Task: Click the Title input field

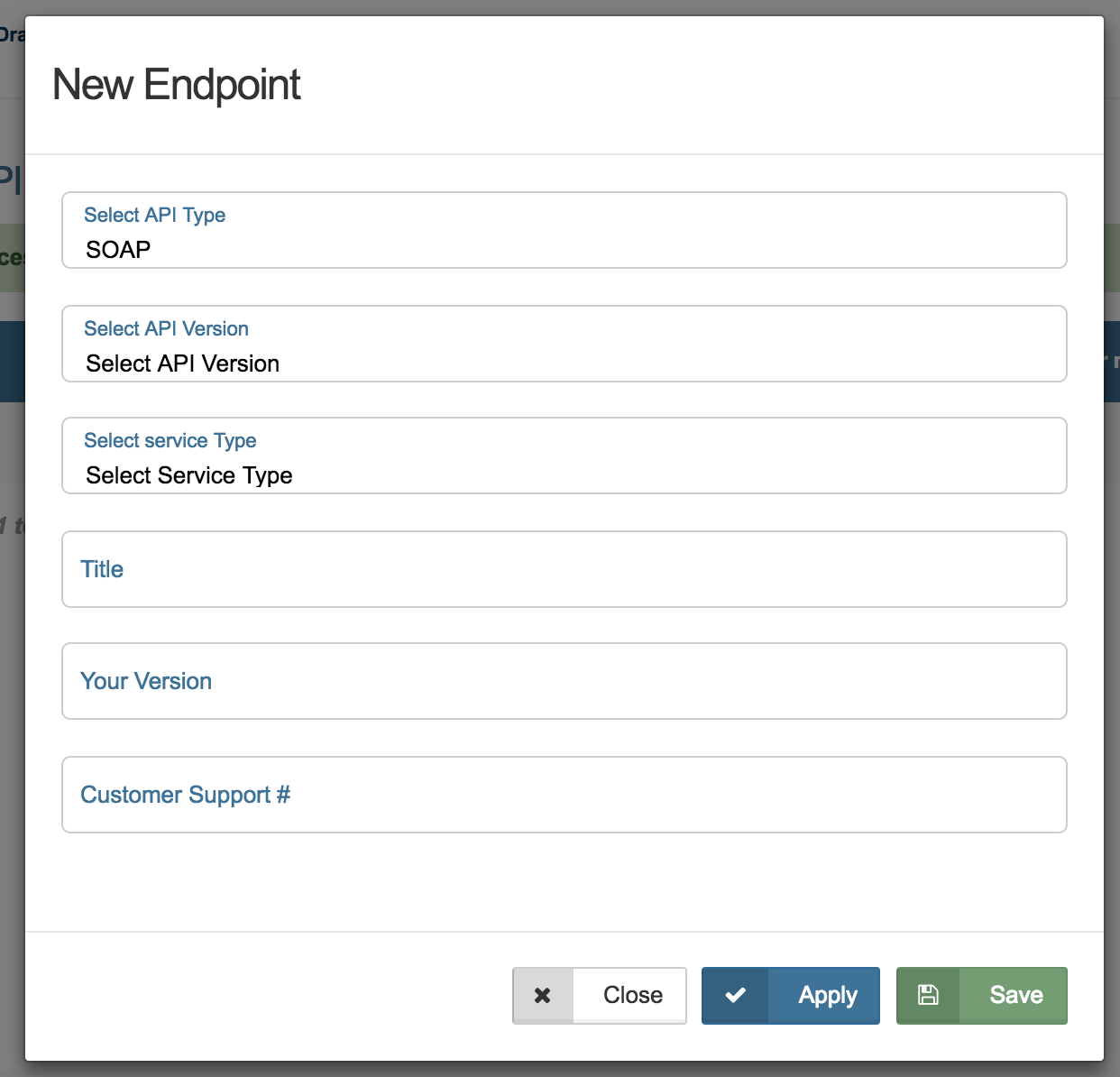Action: pos(564,569)
